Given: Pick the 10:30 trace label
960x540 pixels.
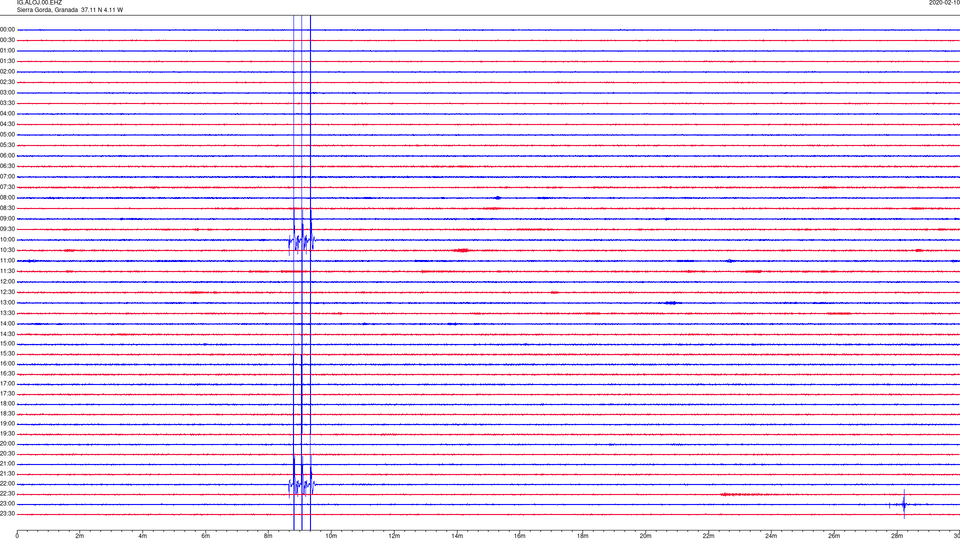Looking at the screenshot, I should point(7,250).
